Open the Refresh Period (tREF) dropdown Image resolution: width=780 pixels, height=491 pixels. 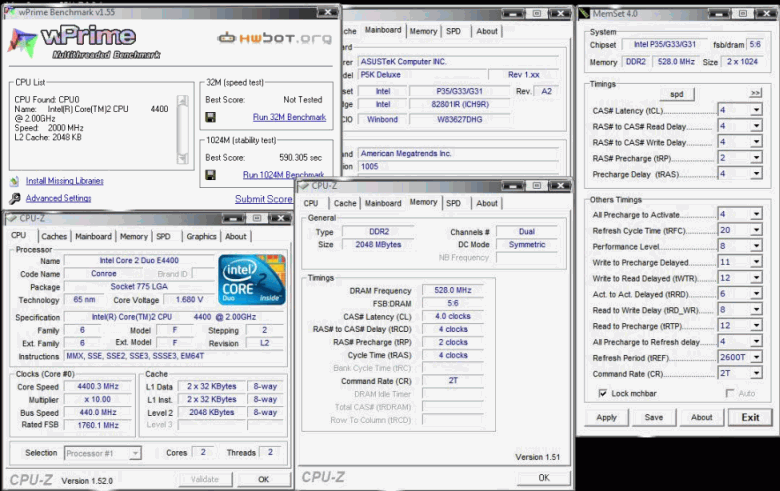756,358
